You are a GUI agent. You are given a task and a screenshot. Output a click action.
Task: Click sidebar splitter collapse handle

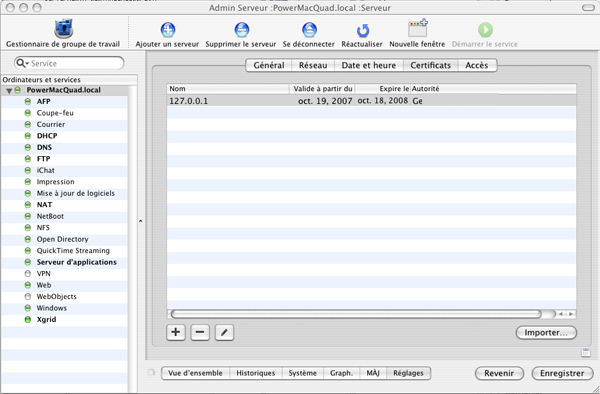pos(140,221)
